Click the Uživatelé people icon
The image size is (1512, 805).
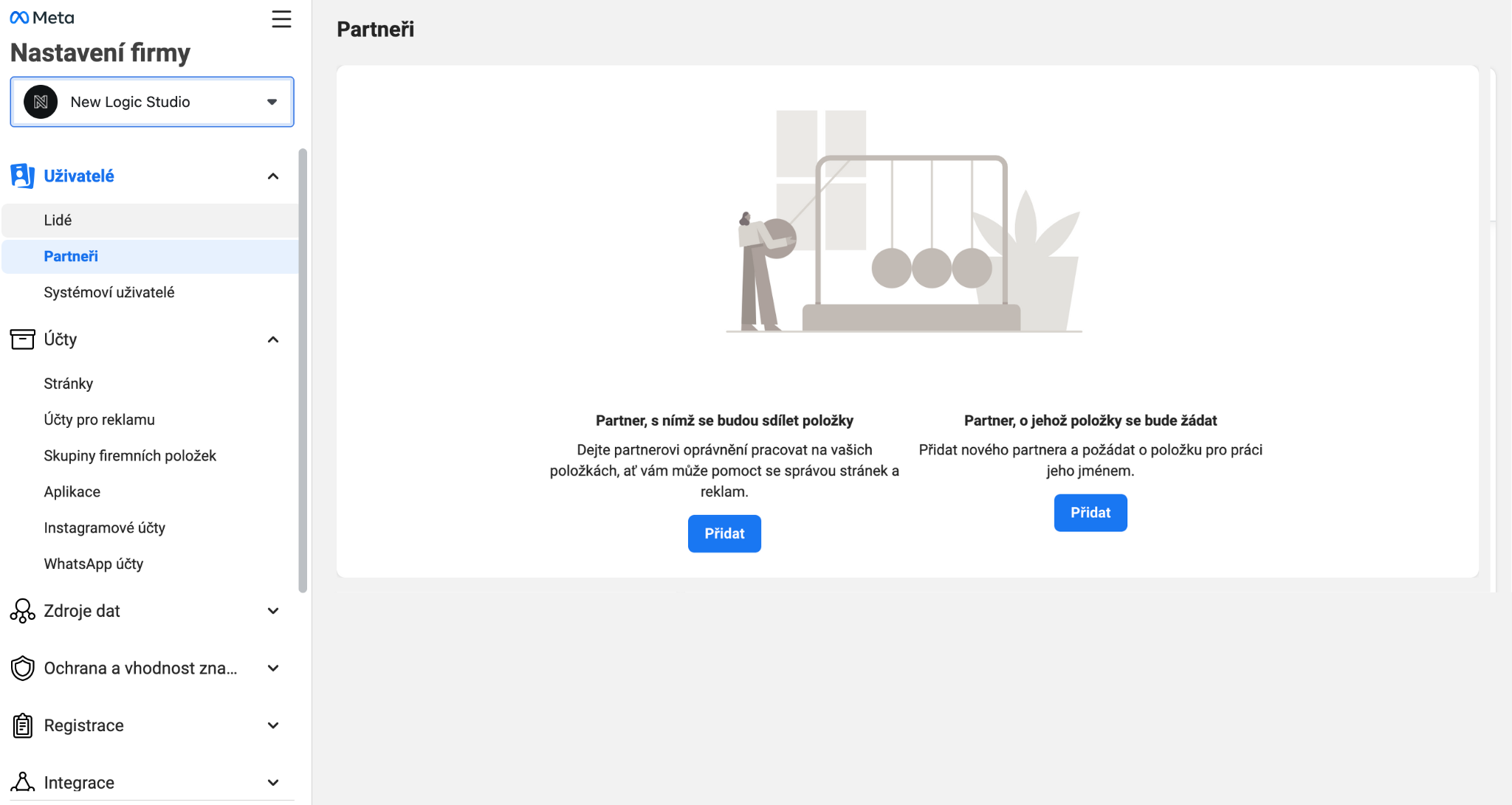22,176
